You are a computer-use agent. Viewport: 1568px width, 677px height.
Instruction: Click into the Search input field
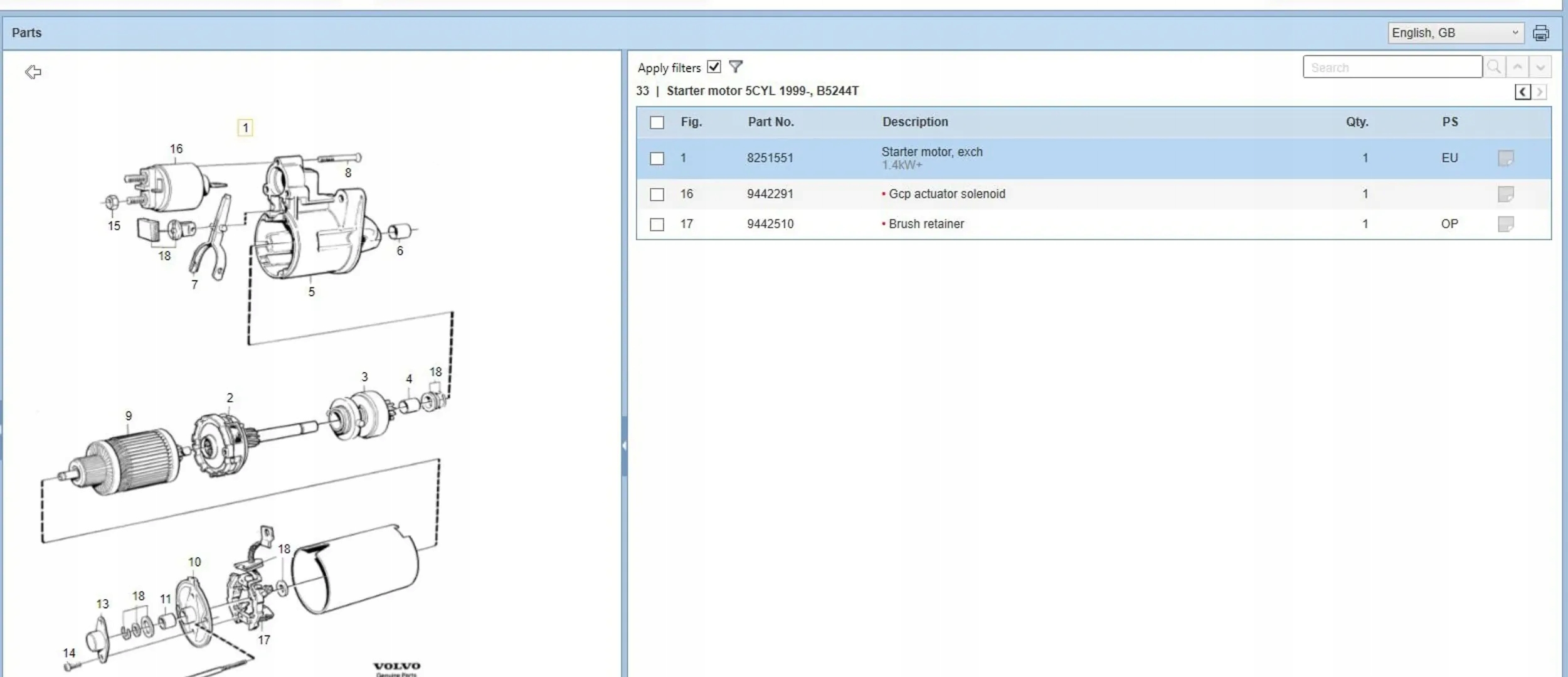(x=1392, y=67)
